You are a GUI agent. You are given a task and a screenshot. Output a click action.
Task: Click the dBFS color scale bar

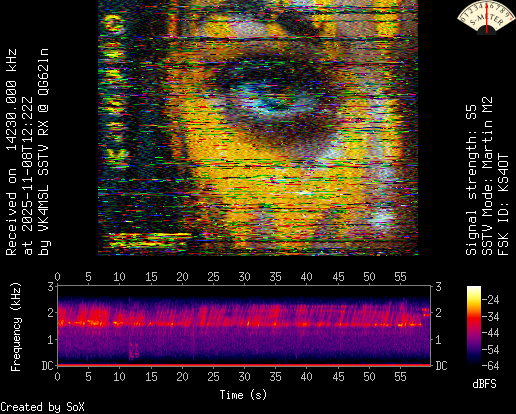[x=474, y=325]
